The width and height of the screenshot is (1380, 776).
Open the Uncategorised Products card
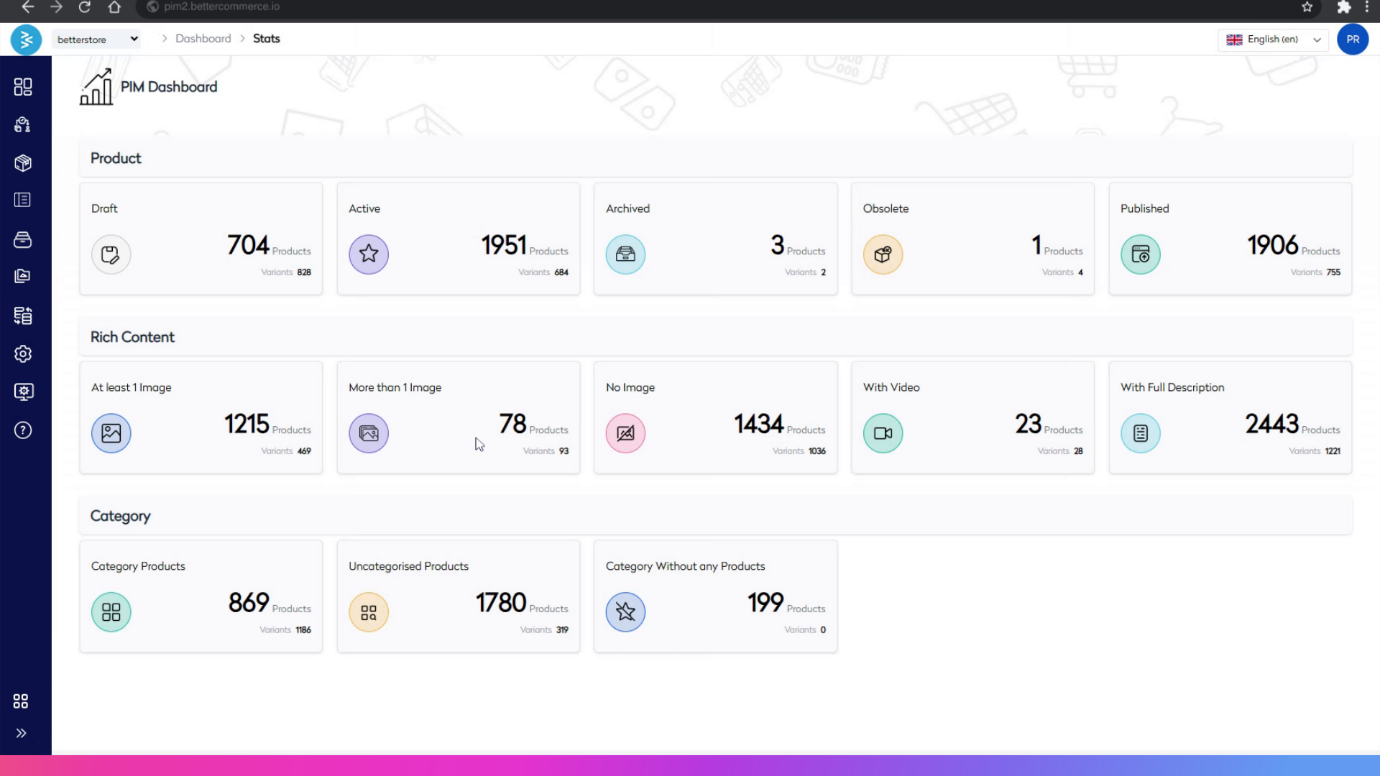pyautogui.click(x=458, y=596)
